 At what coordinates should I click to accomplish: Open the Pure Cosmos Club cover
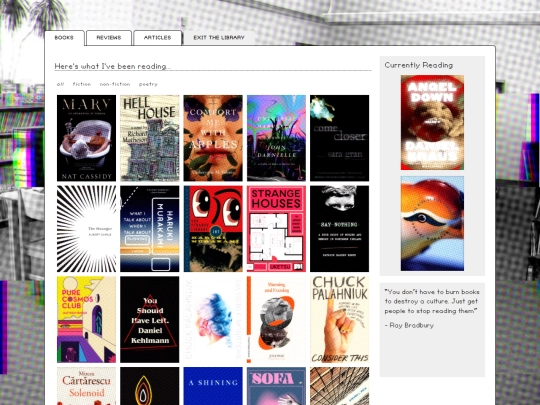pos(86,320)
